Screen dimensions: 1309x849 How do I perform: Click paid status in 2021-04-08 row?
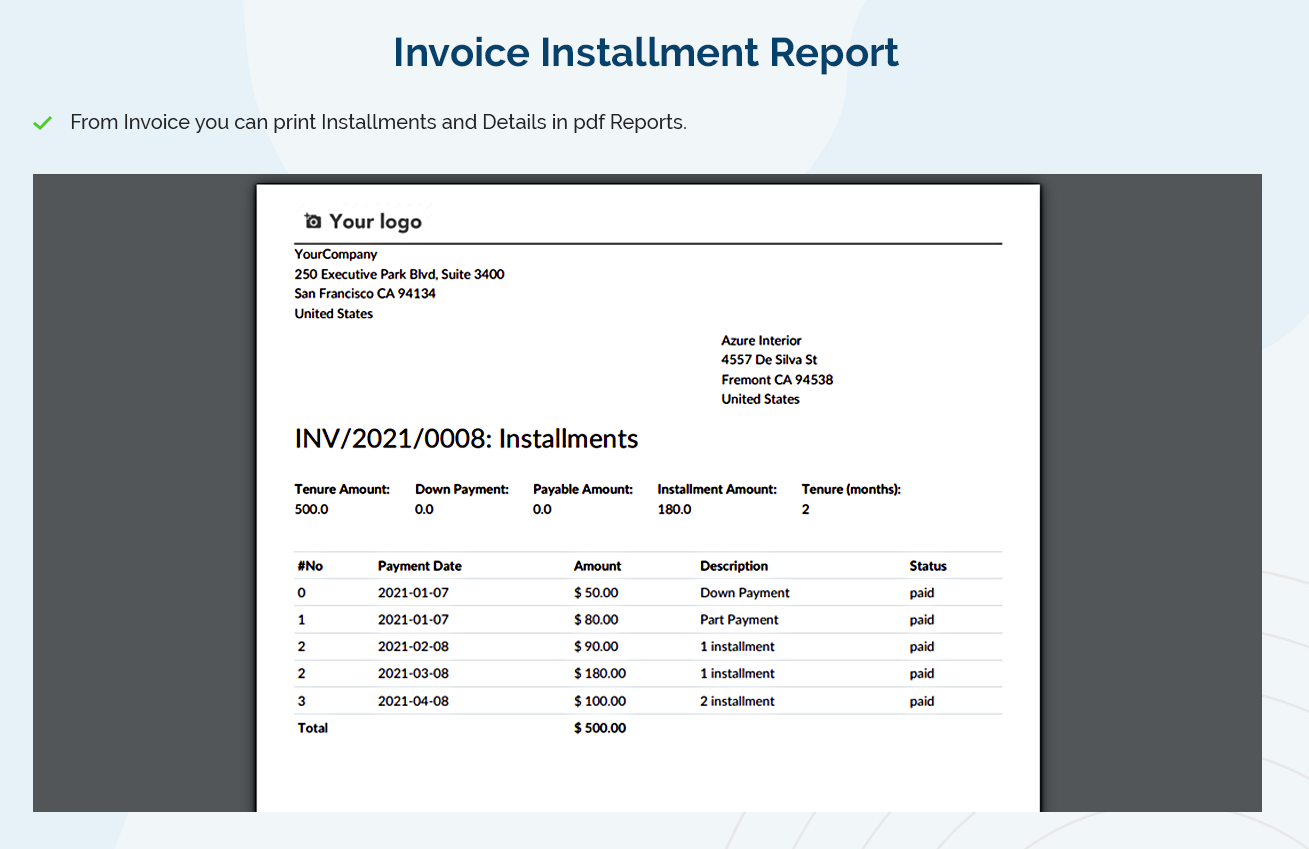(x=922, y=701)
